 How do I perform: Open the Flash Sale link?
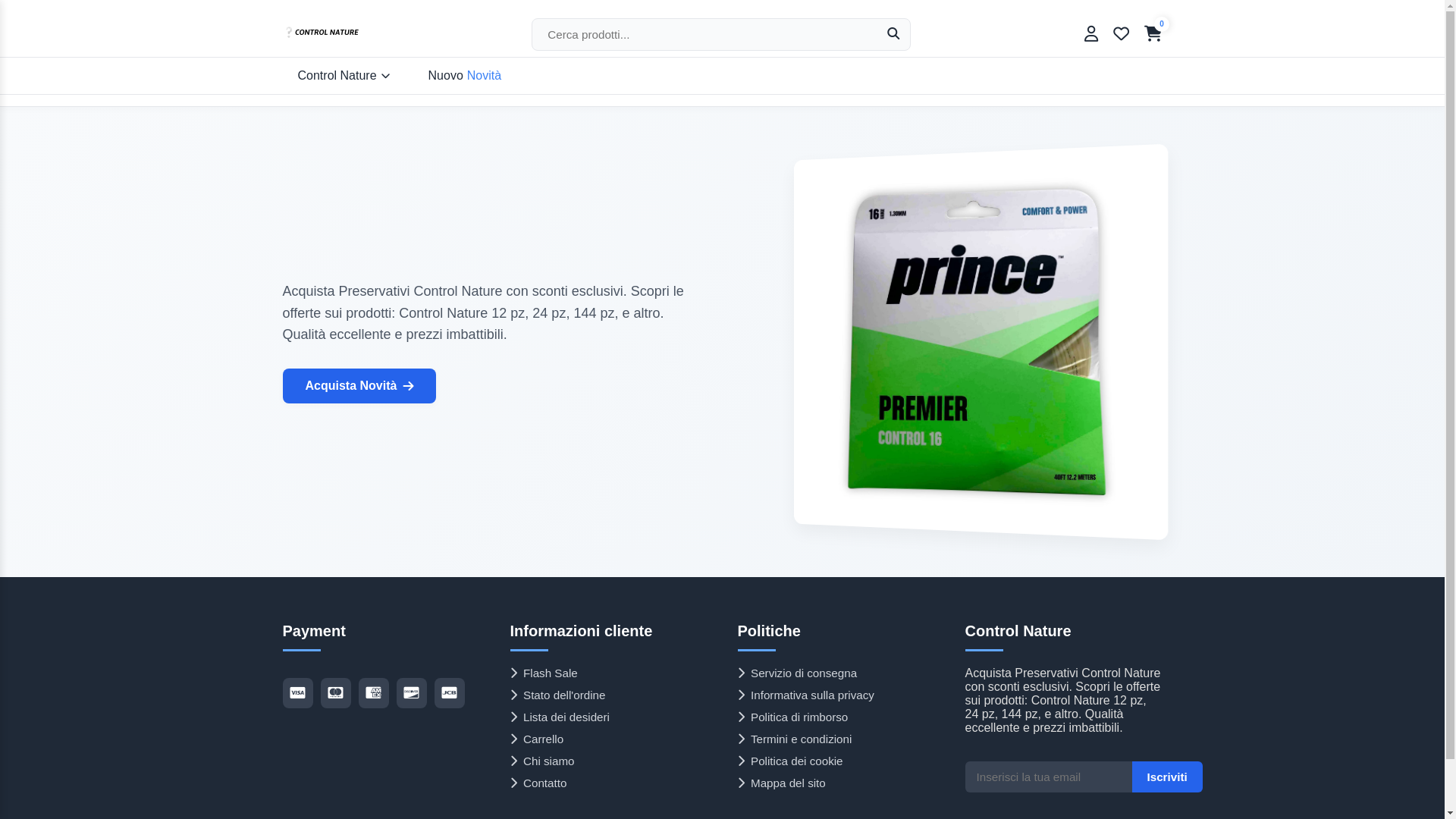pyautogui.click(x=550, y=673)
